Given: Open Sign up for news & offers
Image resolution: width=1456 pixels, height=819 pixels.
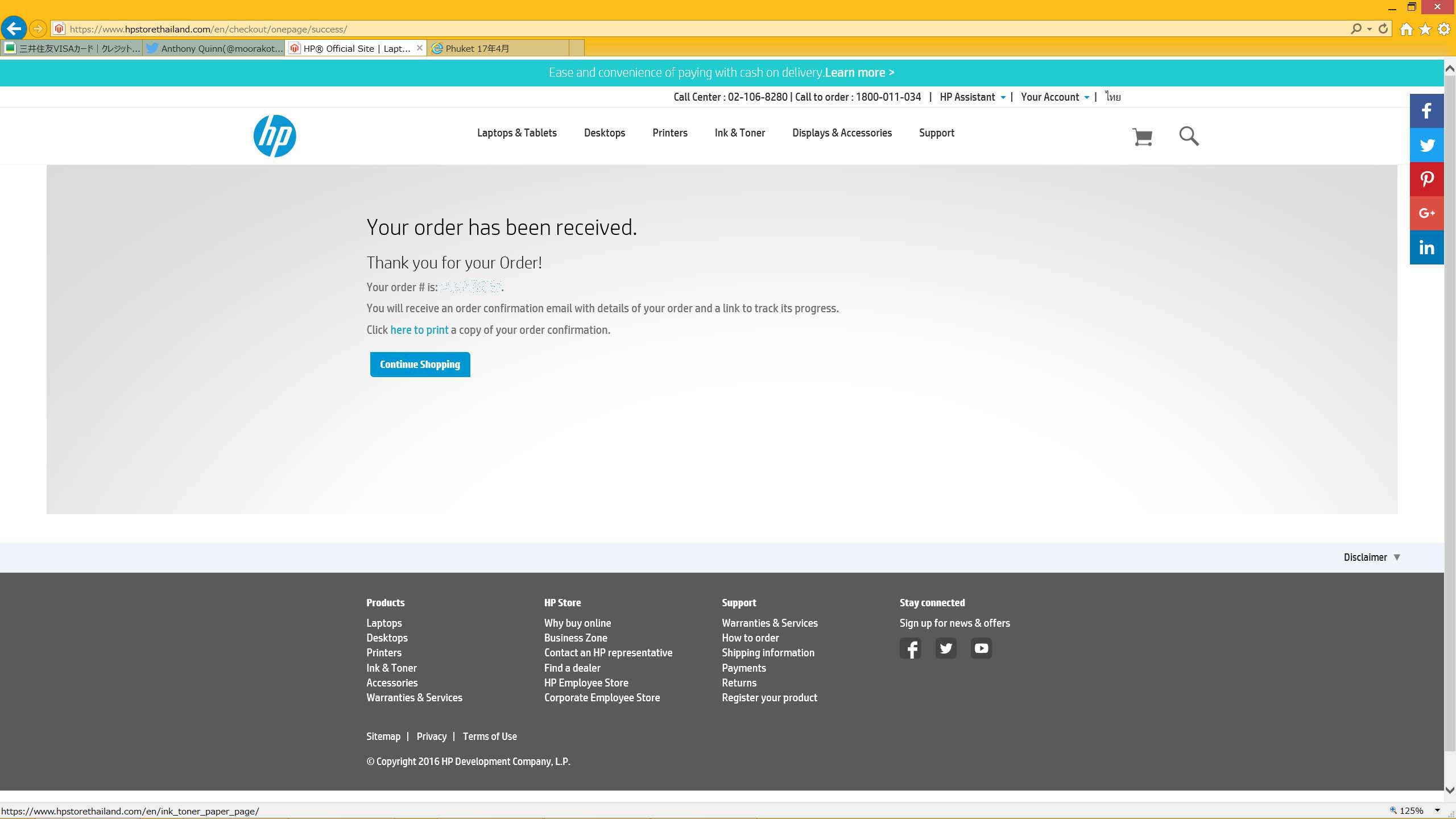Looking at the screenshot, I should click(x=954, y=623).
